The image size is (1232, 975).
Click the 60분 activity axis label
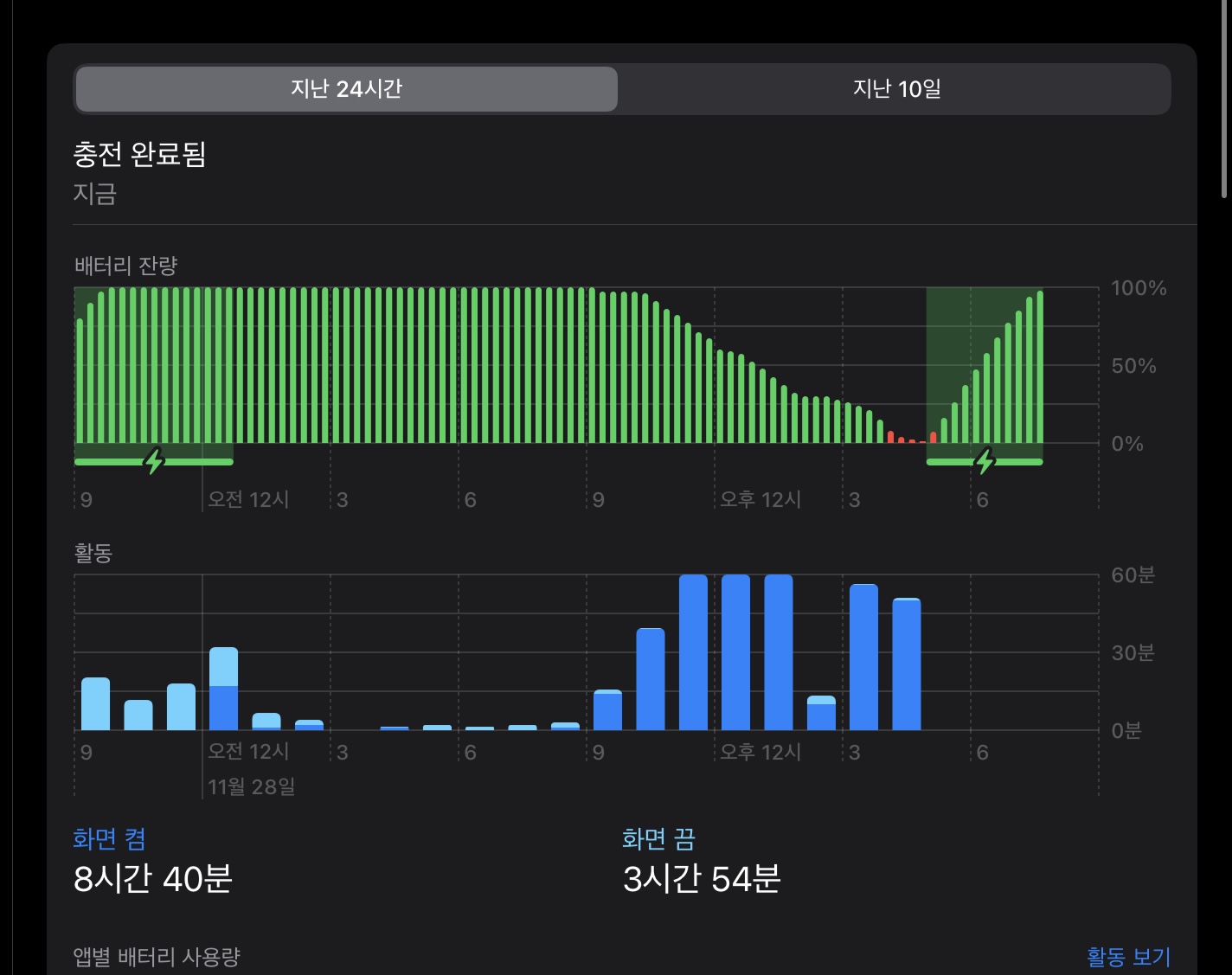[x=1133, y=574]
